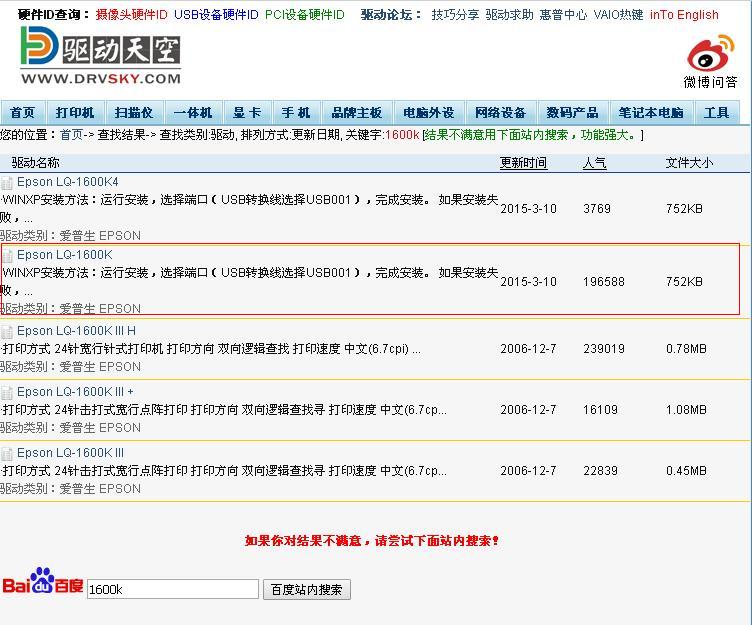Click the green 结果不满意用下面站内搜索 hint link

529,135
